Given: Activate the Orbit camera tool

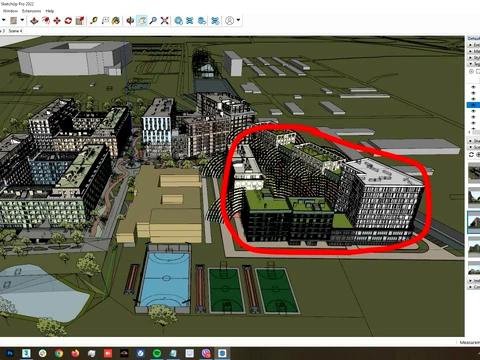Looking at the screenshot, I should (x=130, y=21).
